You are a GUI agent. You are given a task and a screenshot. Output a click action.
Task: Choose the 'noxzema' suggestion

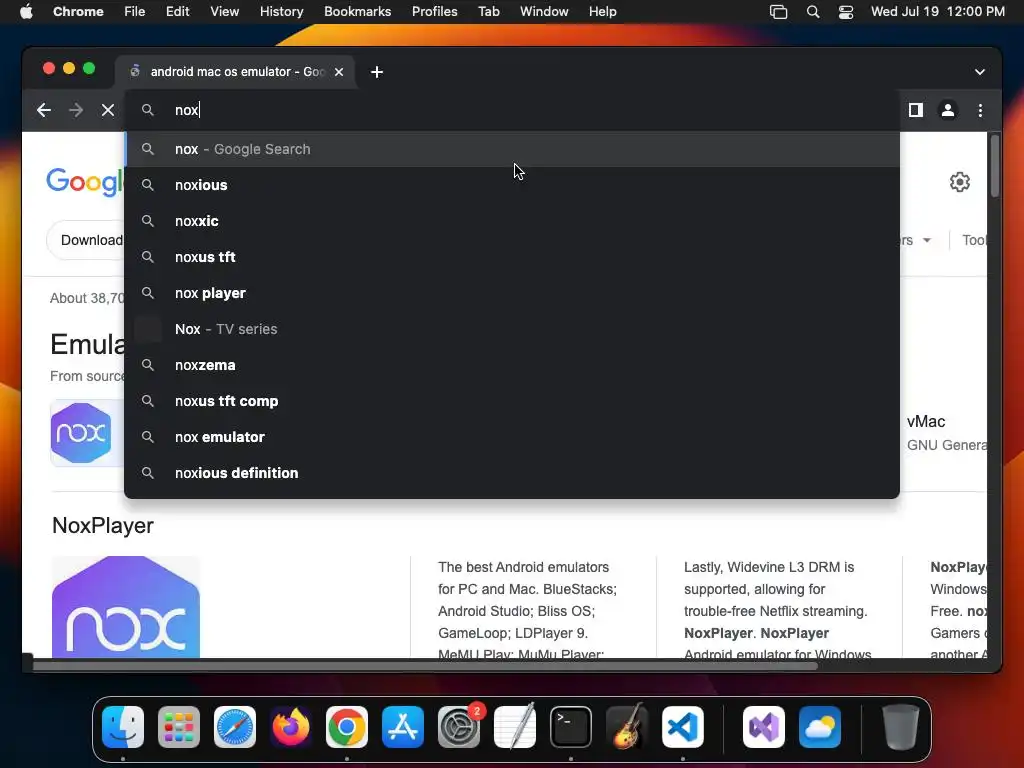coord(512,364)
